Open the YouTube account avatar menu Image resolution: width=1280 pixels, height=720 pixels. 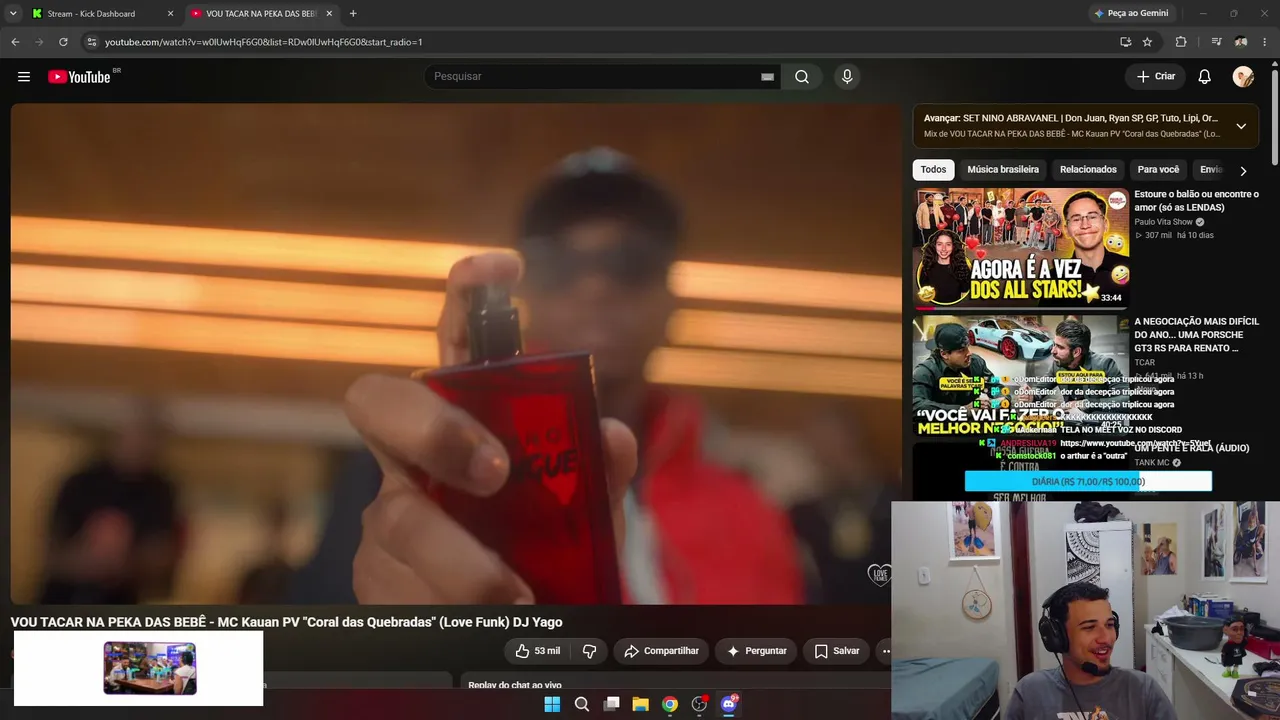click(x=1243, y=77)
